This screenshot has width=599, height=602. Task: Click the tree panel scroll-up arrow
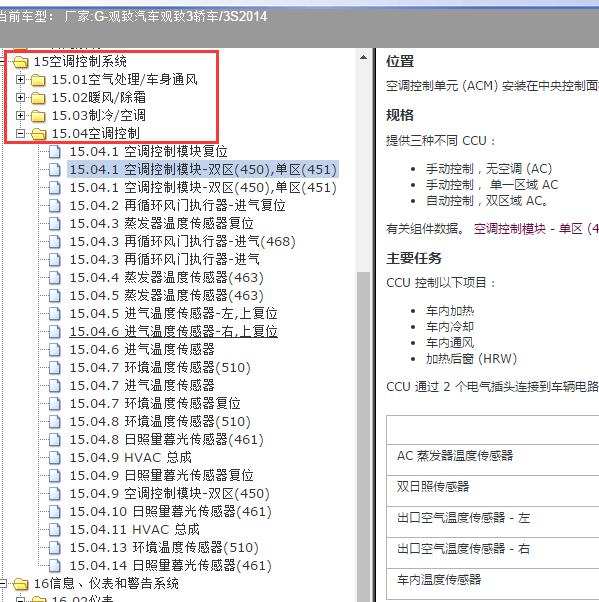(363, 58)
